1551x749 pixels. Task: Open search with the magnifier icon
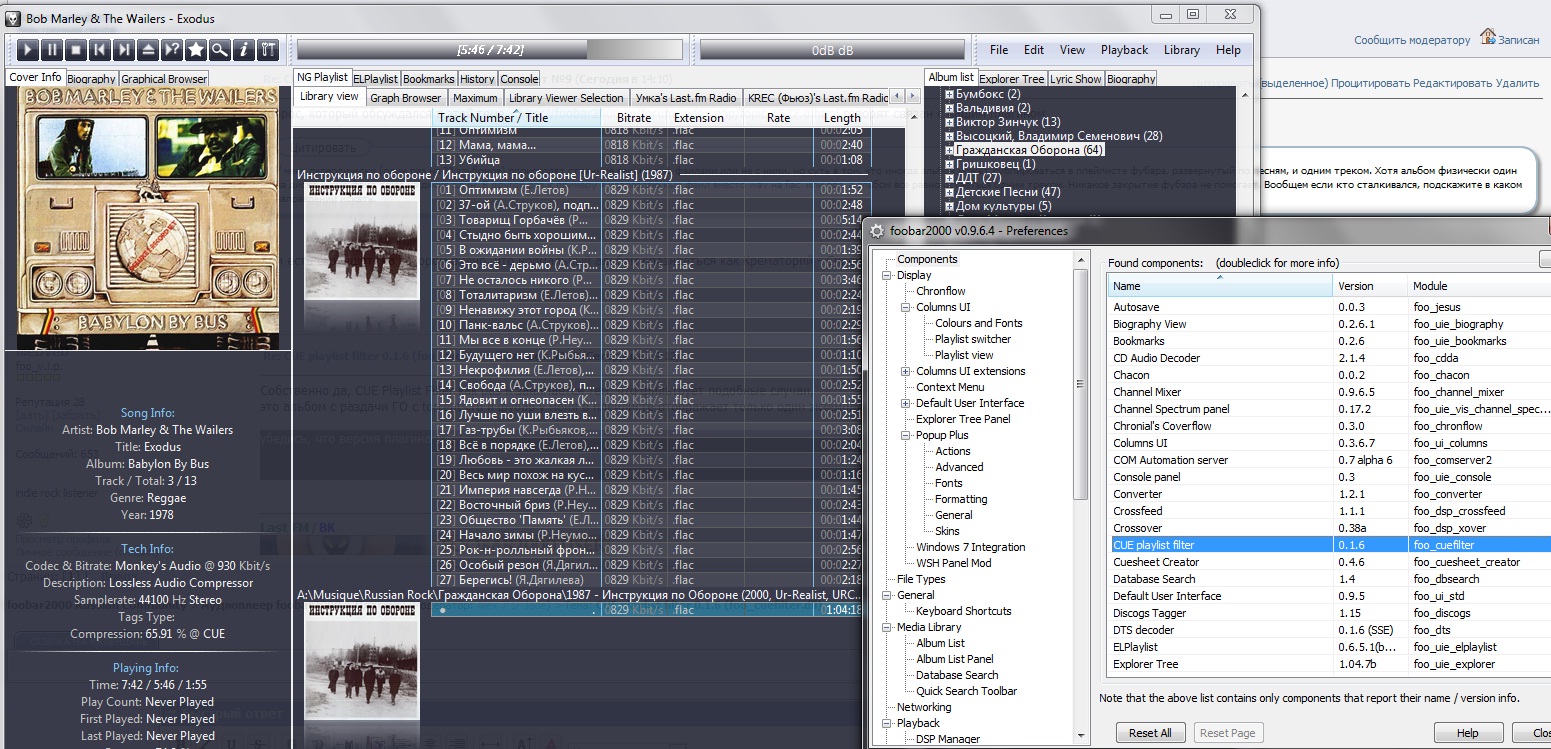(x=220, y=49)
